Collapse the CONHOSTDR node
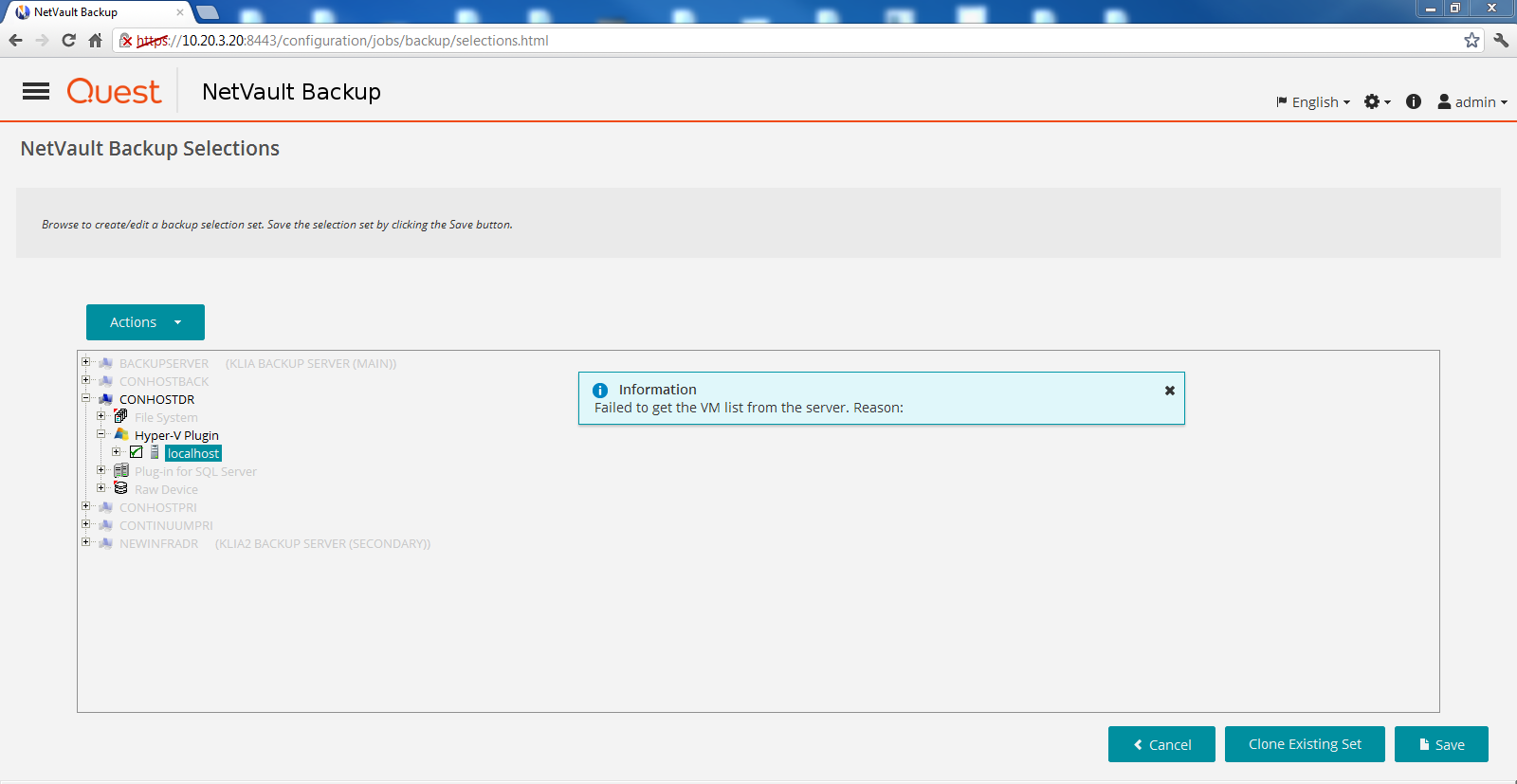The image size is (1517, 784). 85,398
